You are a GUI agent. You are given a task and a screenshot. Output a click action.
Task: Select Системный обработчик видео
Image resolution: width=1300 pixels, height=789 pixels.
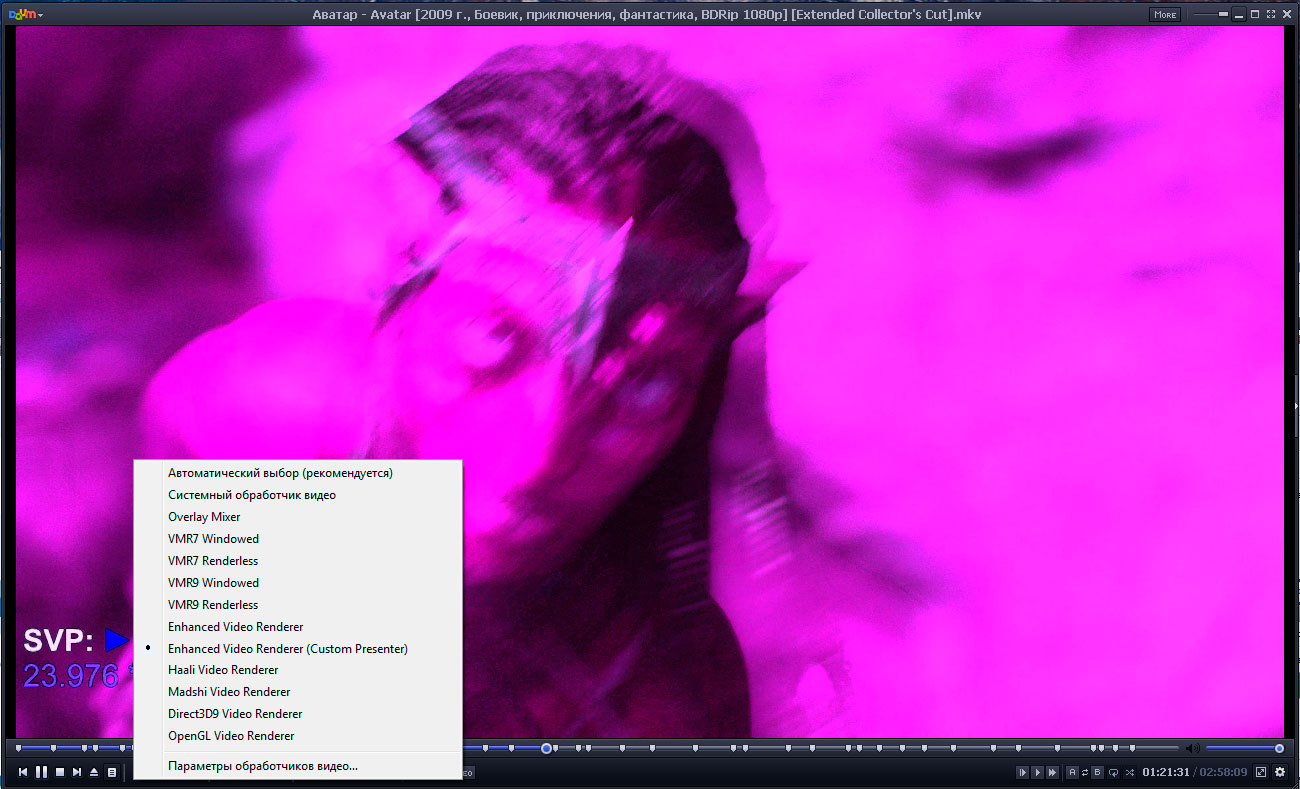pos(298,495)
